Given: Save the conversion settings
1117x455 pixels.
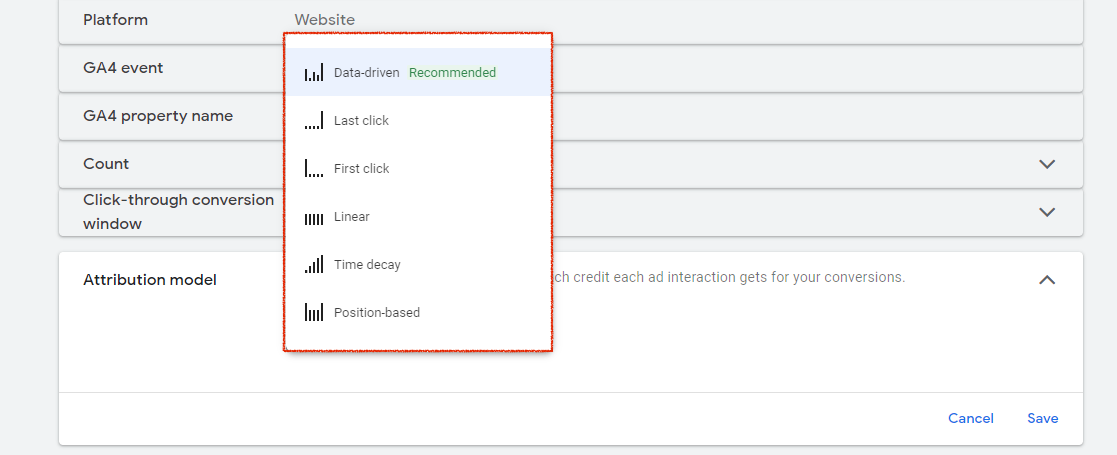Looking at the screenshot, I should (x=1042, y=419).
